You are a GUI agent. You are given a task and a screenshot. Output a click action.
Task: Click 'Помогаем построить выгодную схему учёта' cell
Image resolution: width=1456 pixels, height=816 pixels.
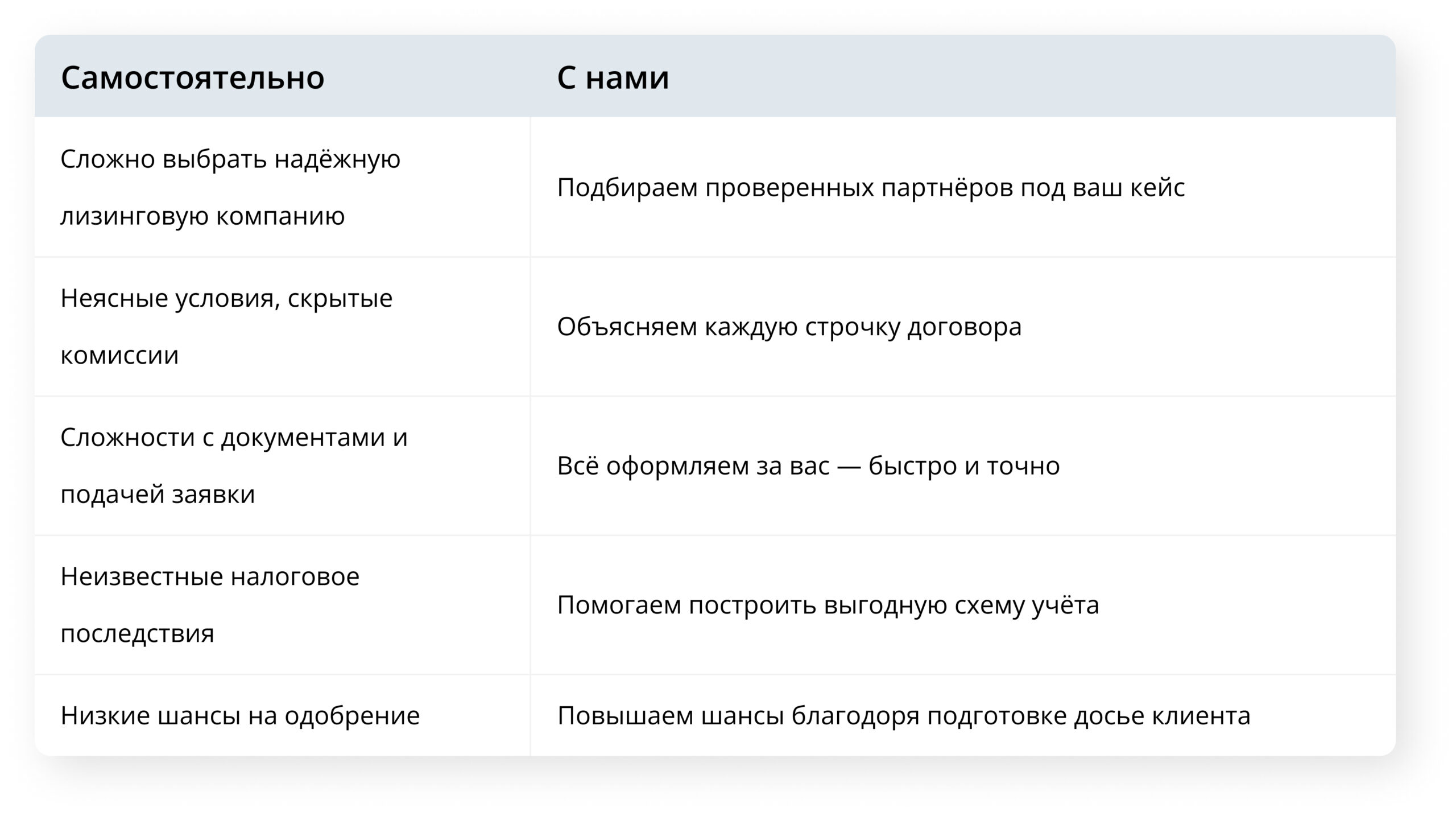(963, 605)
